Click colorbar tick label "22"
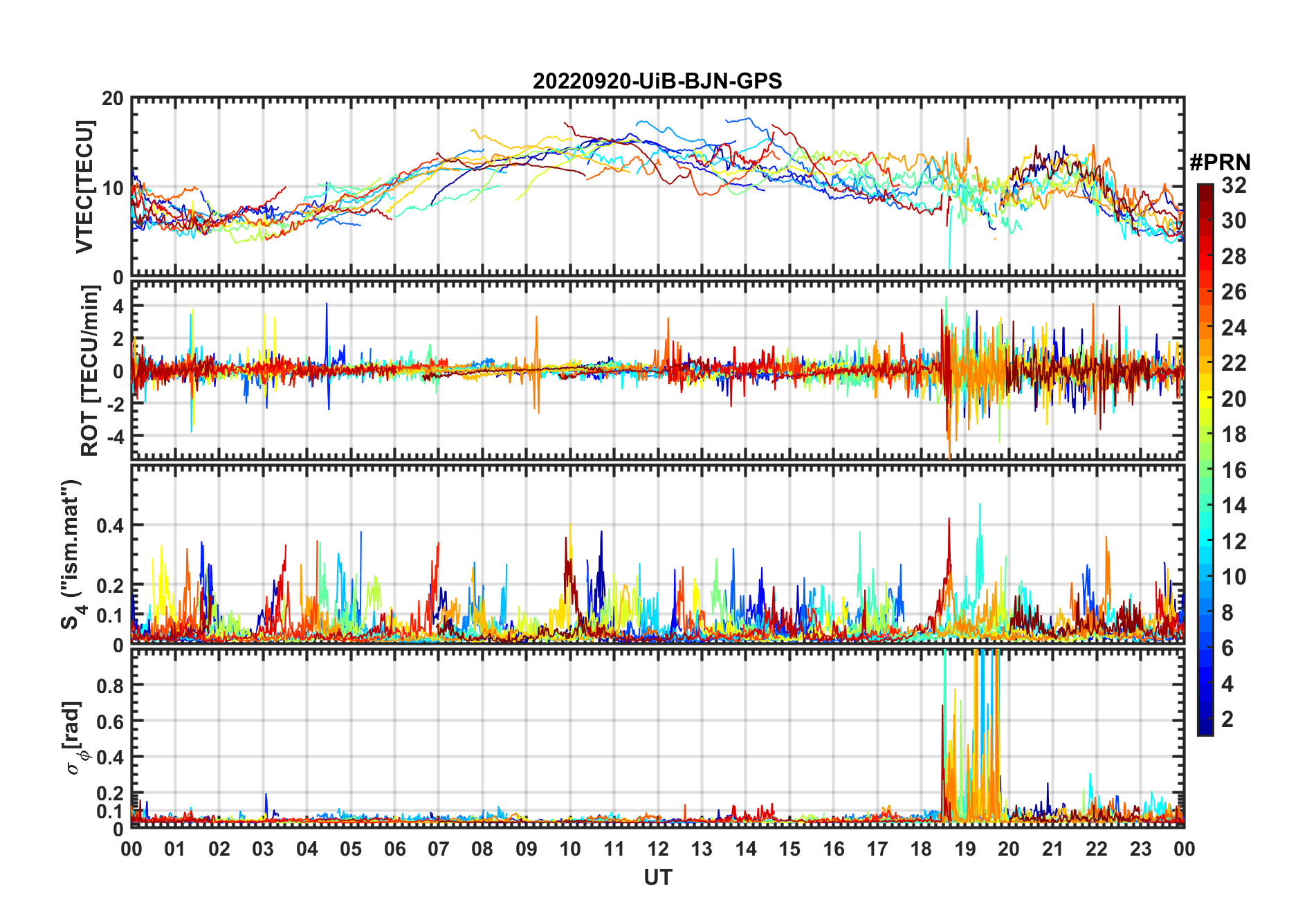The width and height of the screenshot is (1316, 920). [1234, 363]
